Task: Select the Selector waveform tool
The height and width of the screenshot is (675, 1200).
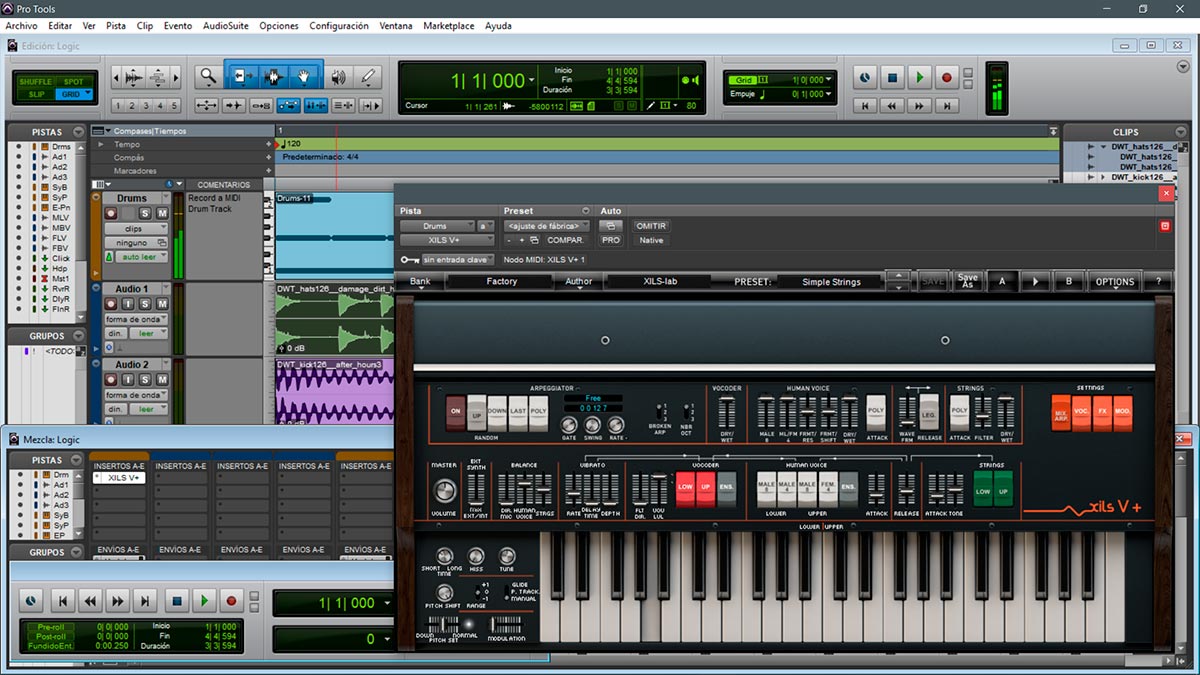Action: tap(273, 76)
